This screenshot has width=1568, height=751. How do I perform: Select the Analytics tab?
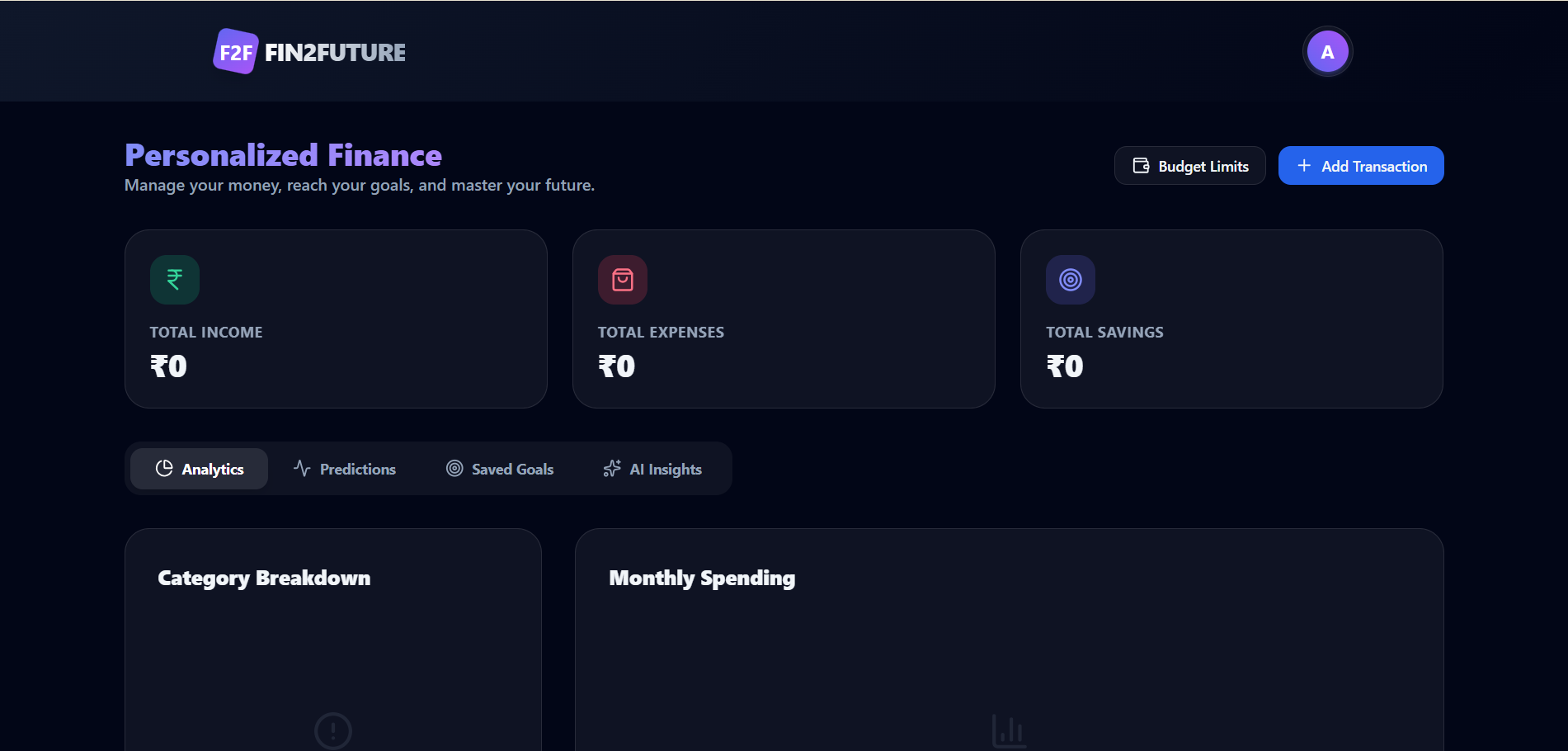[199, 469]
